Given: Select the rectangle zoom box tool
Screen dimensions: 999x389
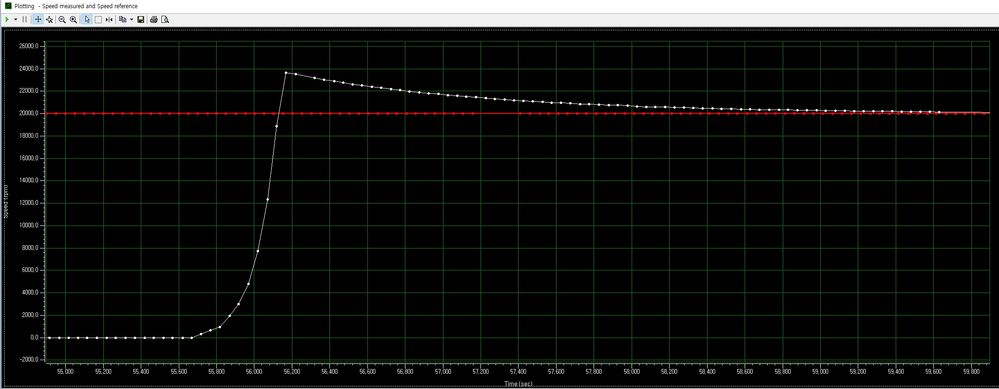Looking at the screenshot, I should tap(98, 20).
